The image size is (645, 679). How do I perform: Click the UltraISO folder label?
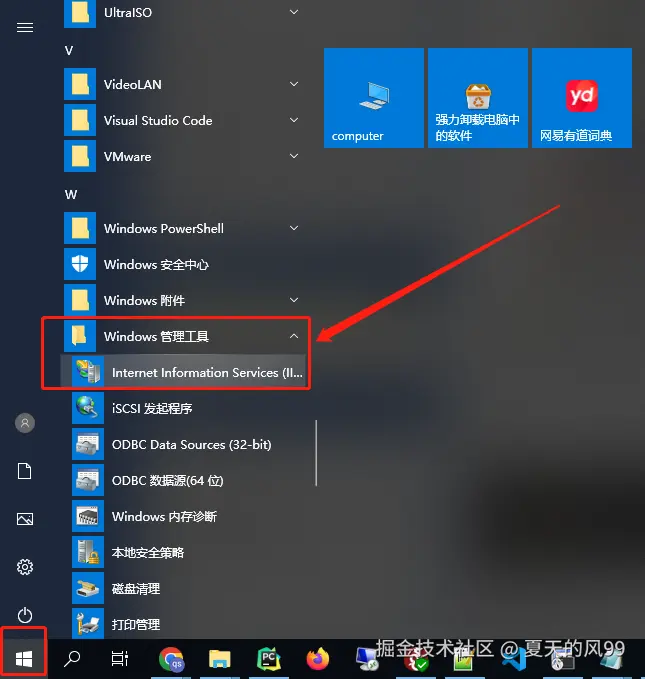[128, 13]
